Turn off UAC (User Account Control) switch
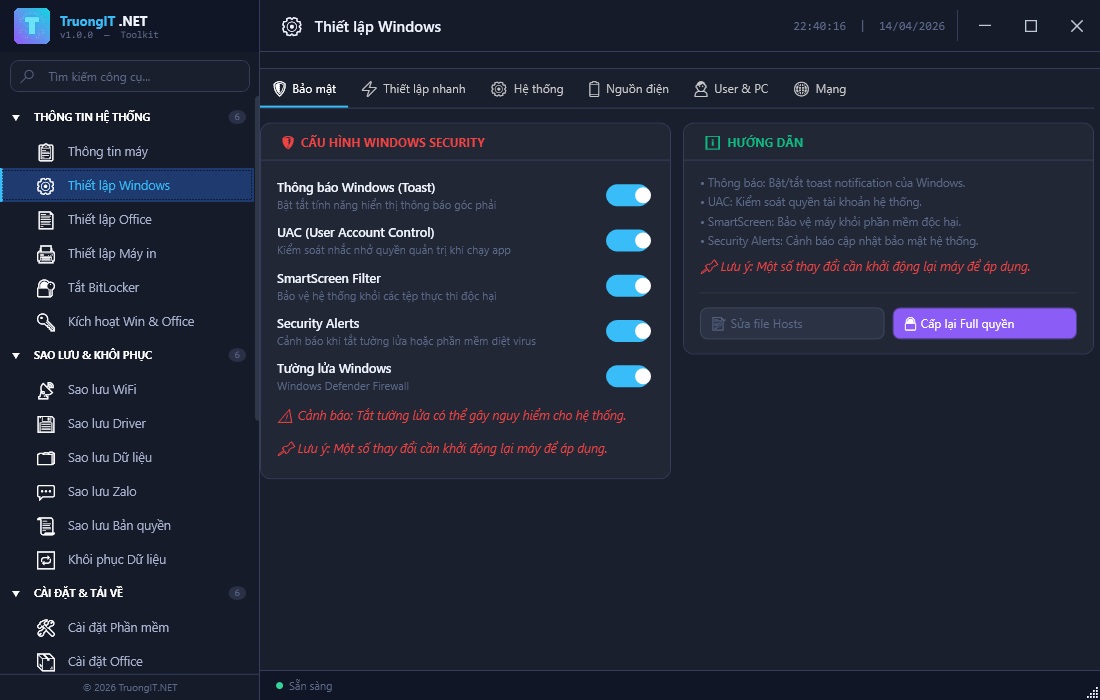Screen dimensions: 1100x700 628,241
